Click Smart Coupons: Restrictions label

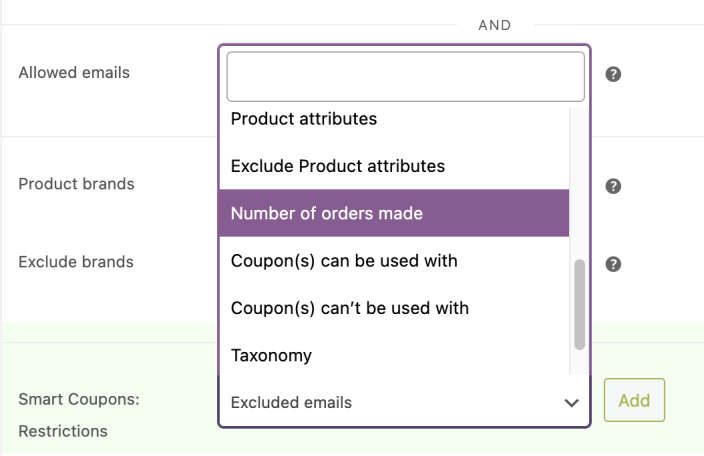79,415
